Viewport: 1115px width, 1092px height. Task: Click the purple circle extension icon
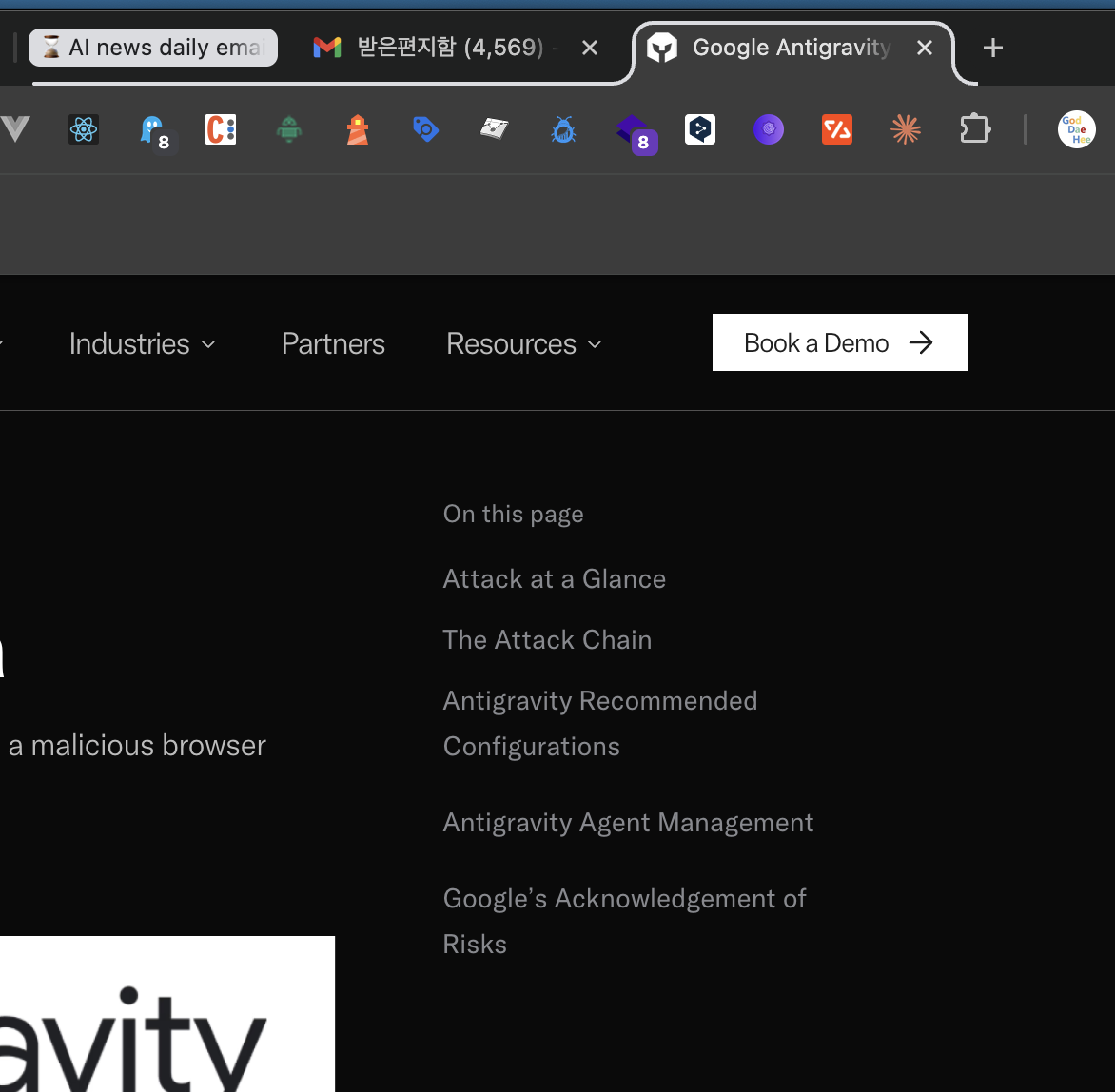pos(769,129)
